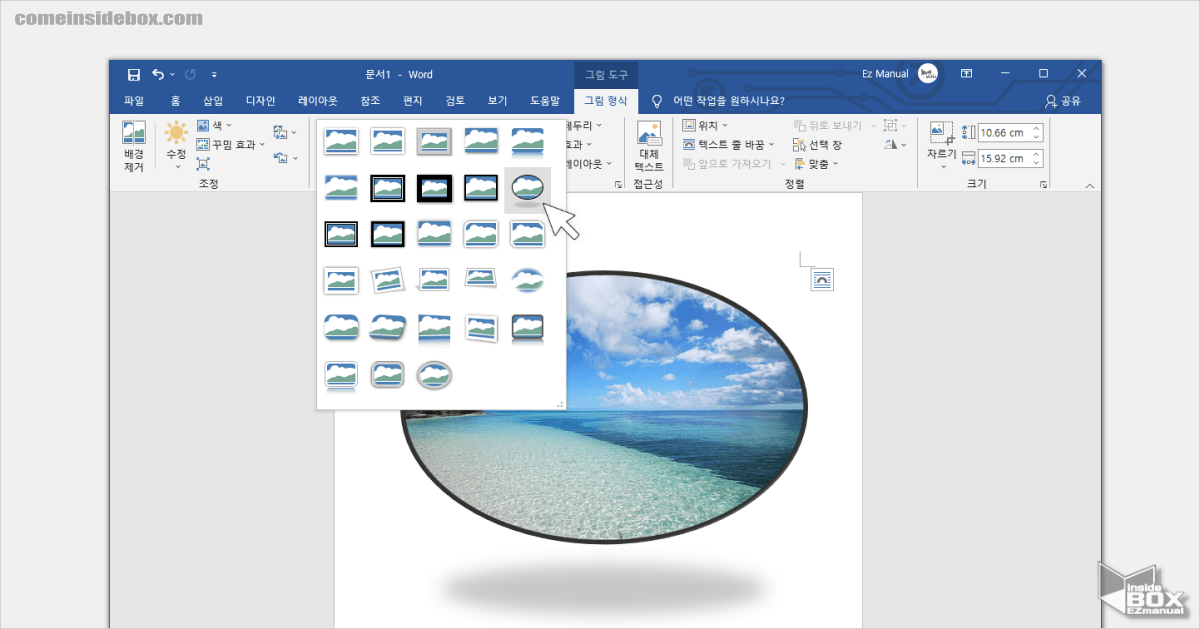Screen dimensions: 1200x629
Task: Switch to the Insert (삽입) tab
Action: [213, 101]
